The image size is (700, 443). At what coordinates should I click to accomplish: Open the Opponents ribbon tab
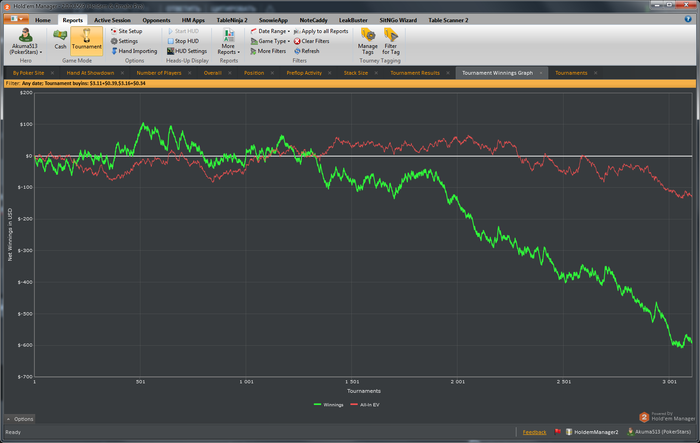point(156,20)
